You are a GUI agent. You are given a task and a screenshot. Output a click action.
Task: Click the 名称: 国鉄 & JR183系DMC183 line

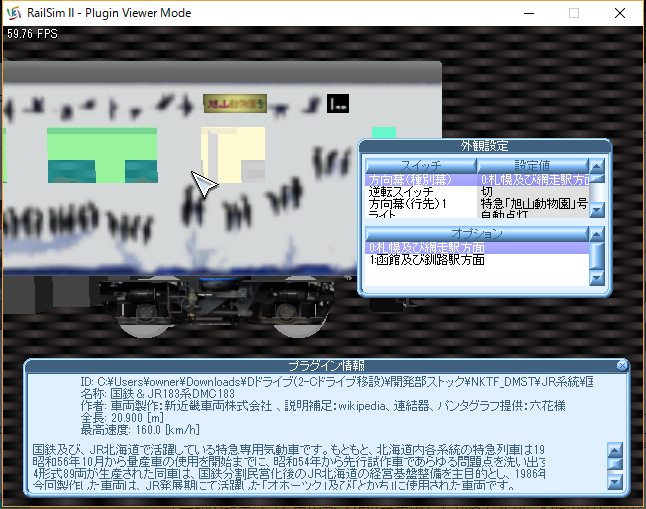157,394
